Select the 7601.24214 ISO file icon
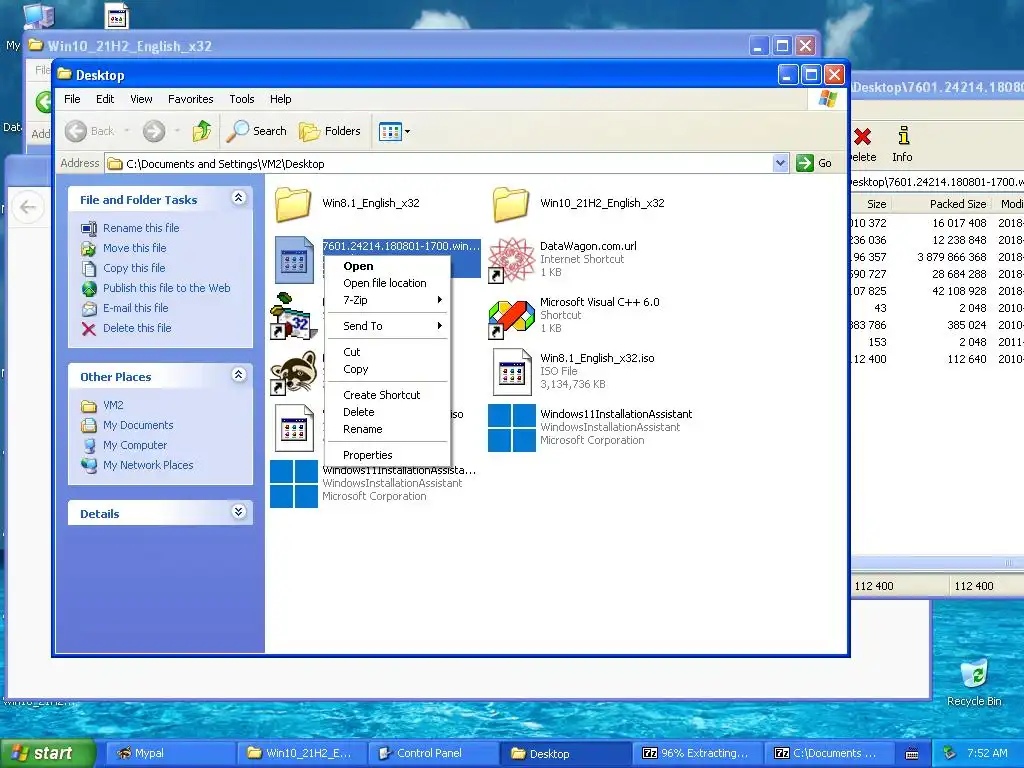 pyautogui.click(x=294, y=260)
